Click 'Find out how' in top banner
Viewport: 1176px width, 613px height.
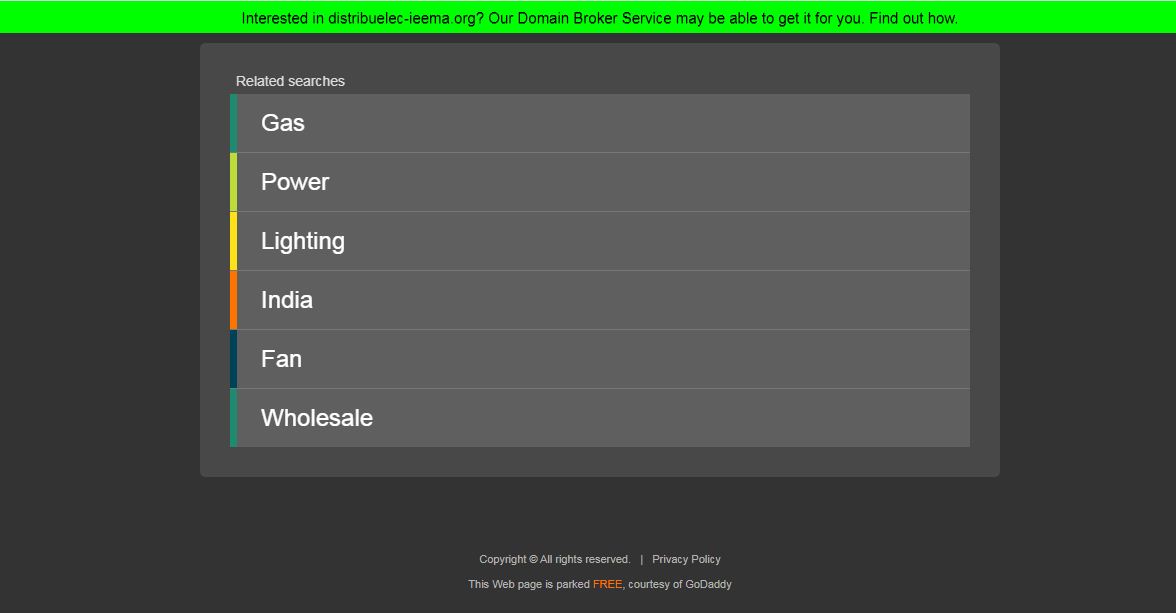[912, 18]
